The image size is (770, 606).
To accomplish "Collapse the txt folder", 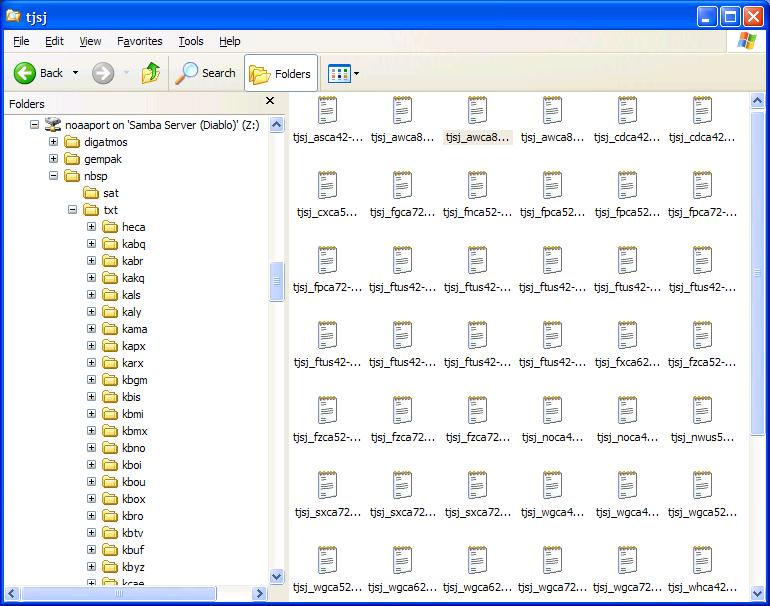I will click(x=72, y=210).
